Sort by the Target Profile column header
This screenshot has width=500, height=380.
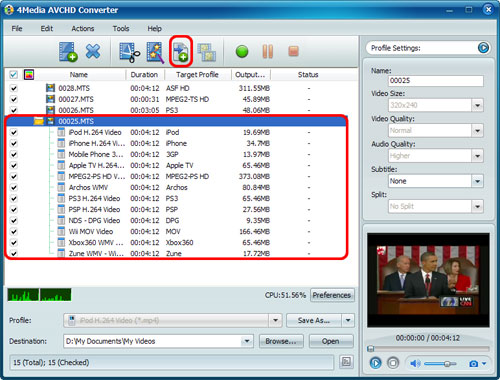[x=197, y=75]
